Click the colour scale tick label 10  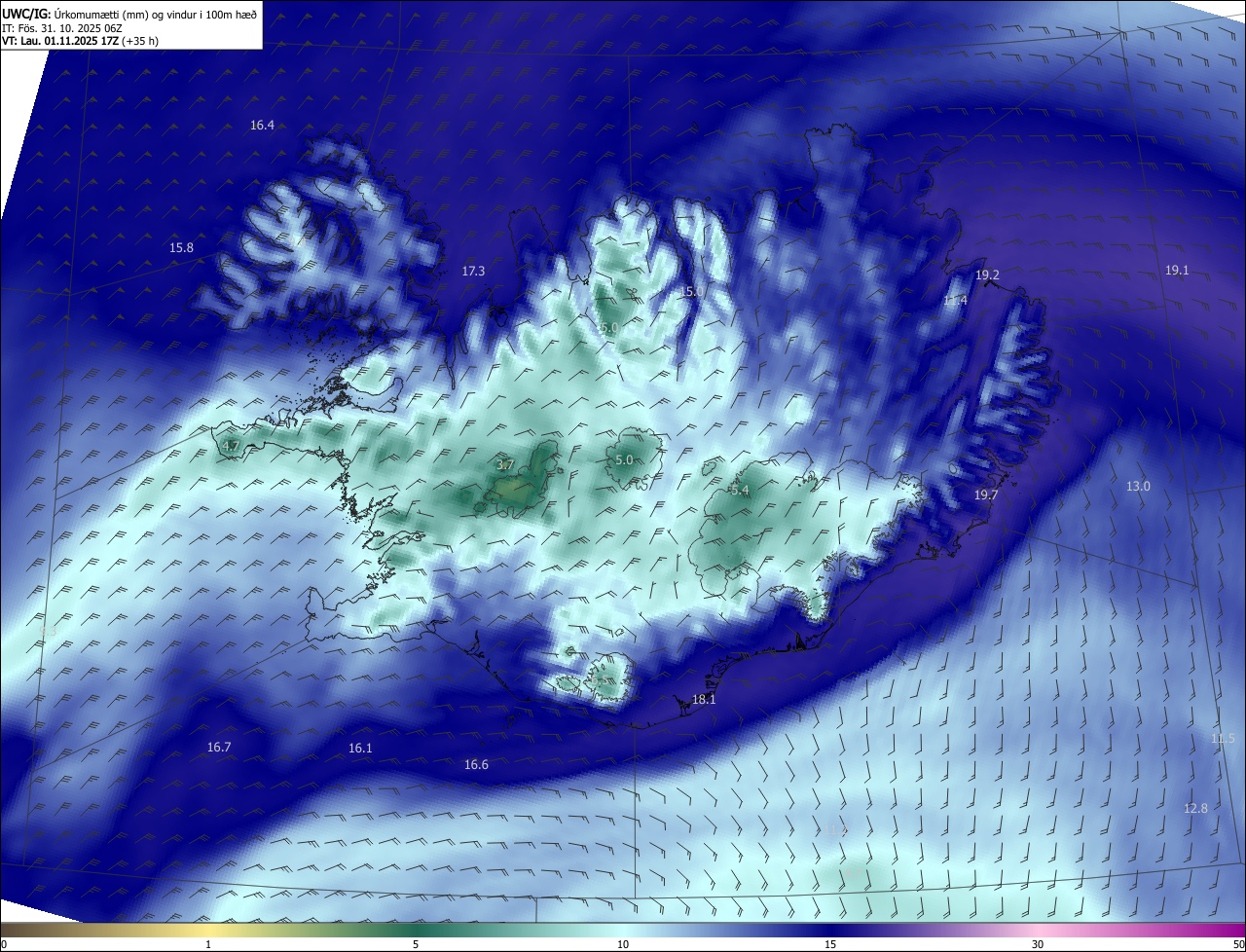(623, 944)
